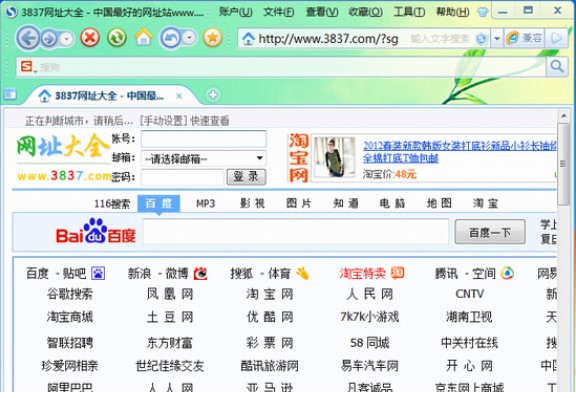Select the 淘宝 search tab
Image resolution: width=576 pixels, height=398 pixels.
[485, 203]
